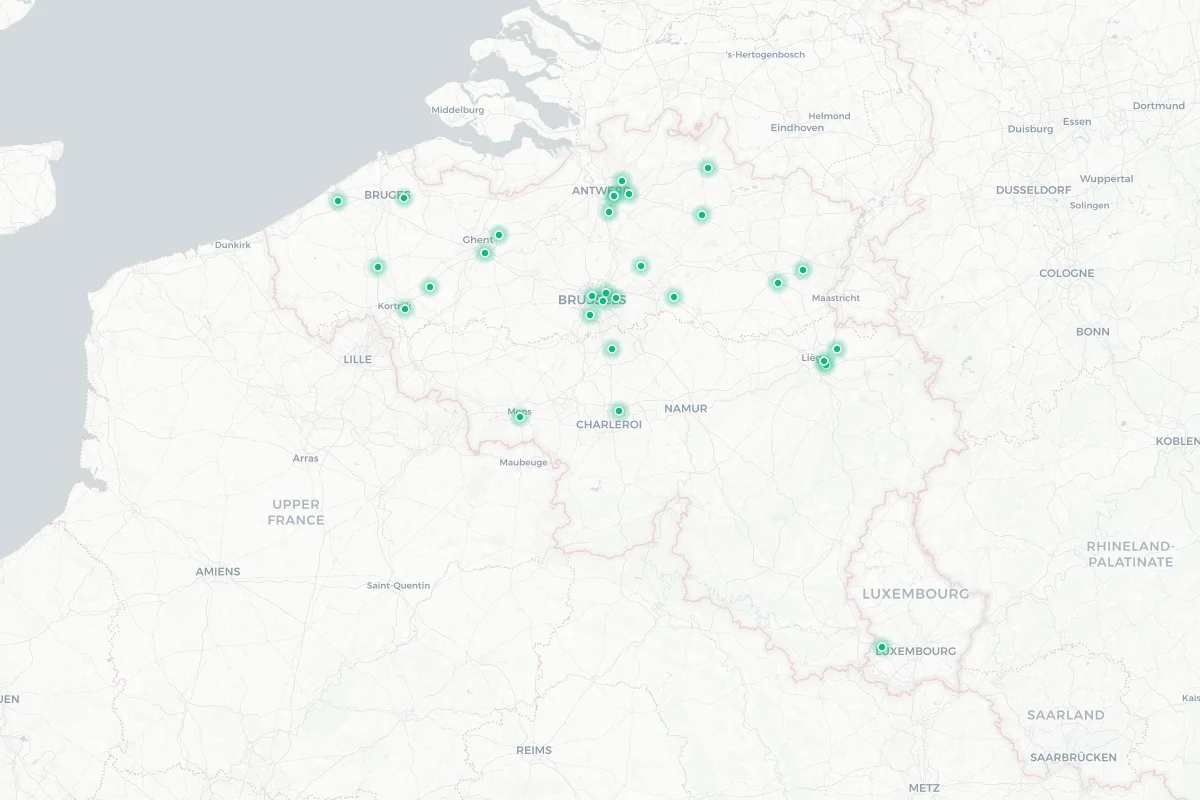Select the Reims label

[x=534, y=750]
